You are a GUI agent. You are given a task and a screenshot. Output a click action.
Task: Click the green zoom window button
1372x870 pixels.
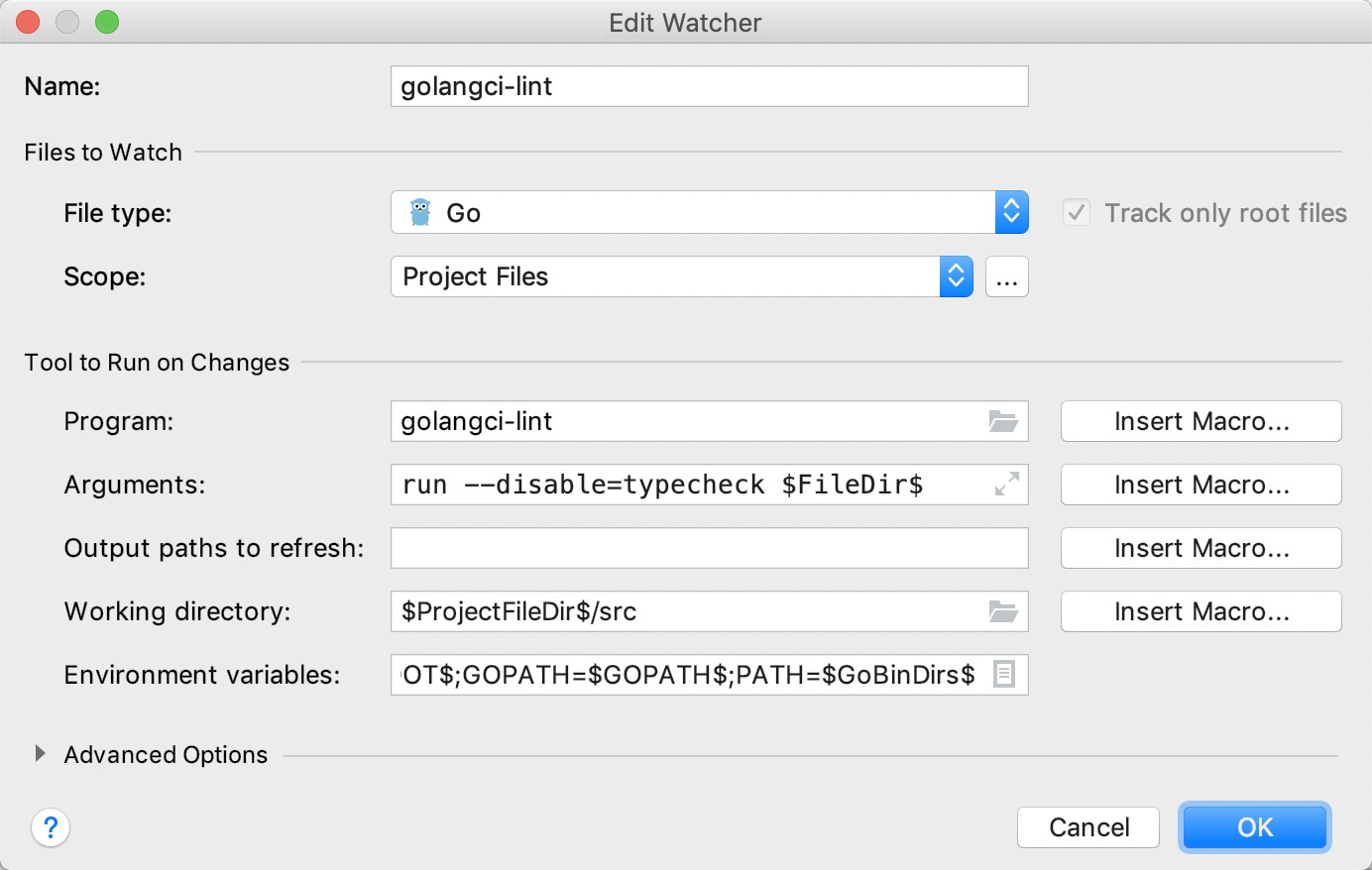point(107,22)
